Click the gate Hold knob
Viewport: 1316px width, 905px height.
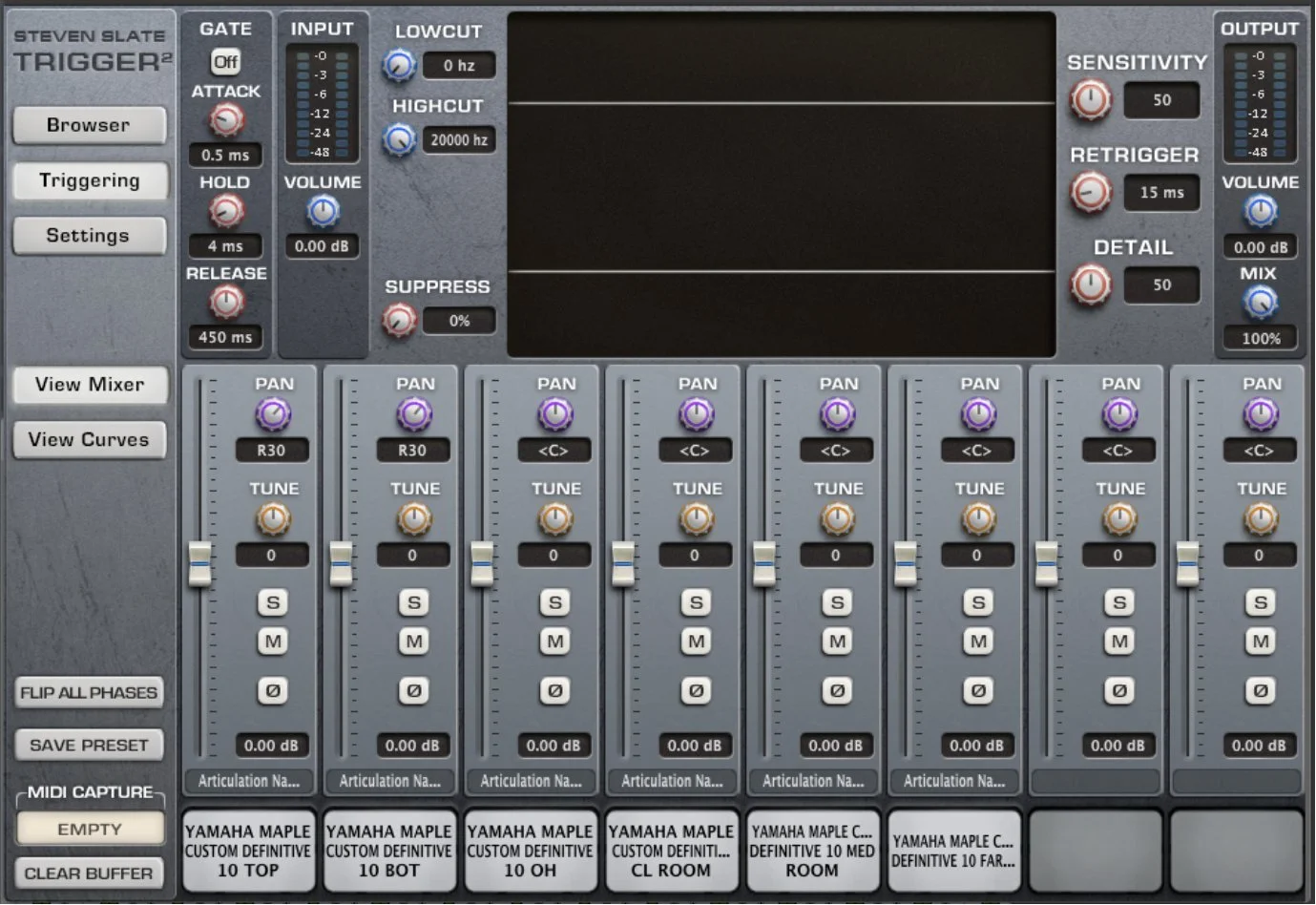click(226, 211)
